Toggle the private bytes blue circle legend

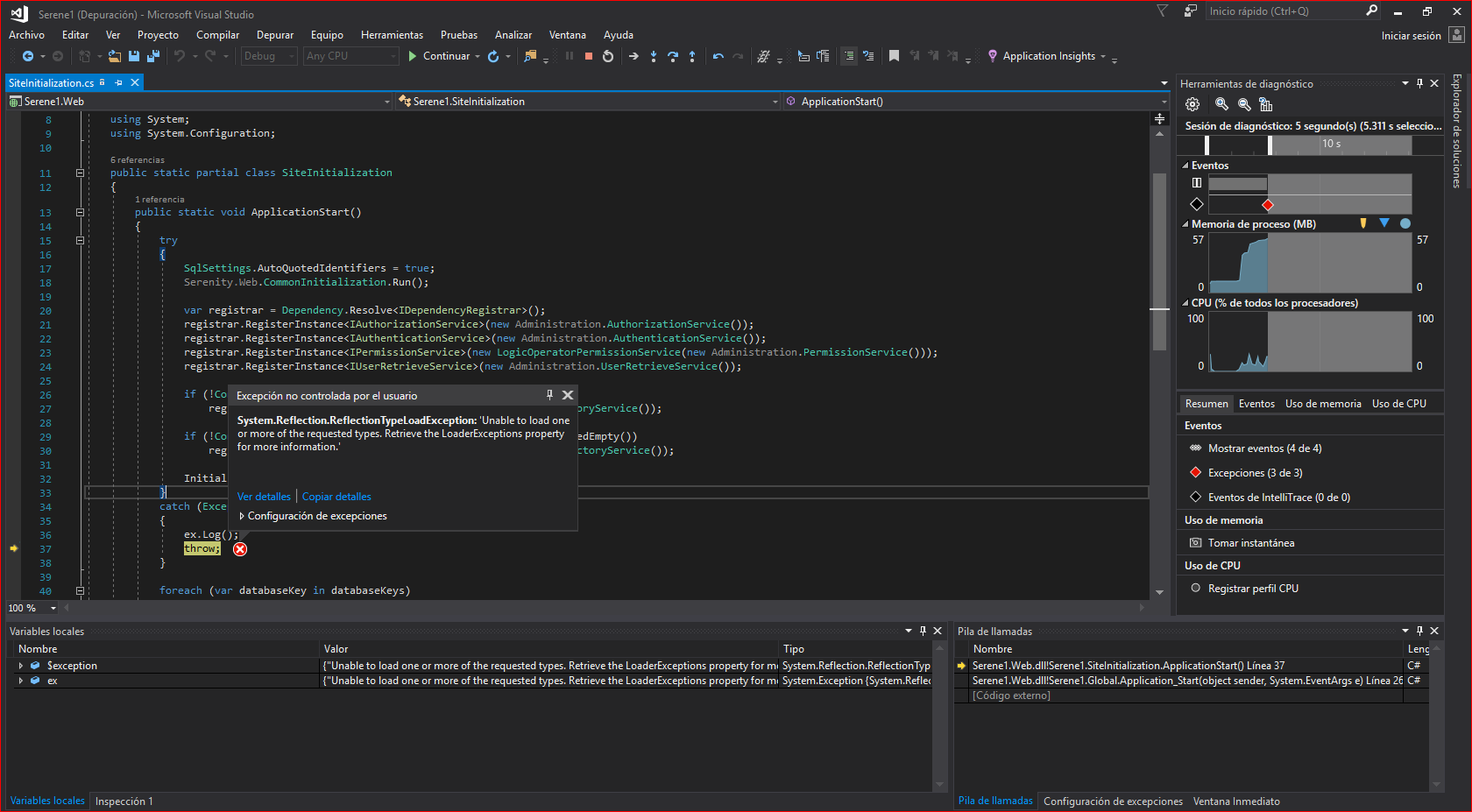click(x=1405, y=223)
